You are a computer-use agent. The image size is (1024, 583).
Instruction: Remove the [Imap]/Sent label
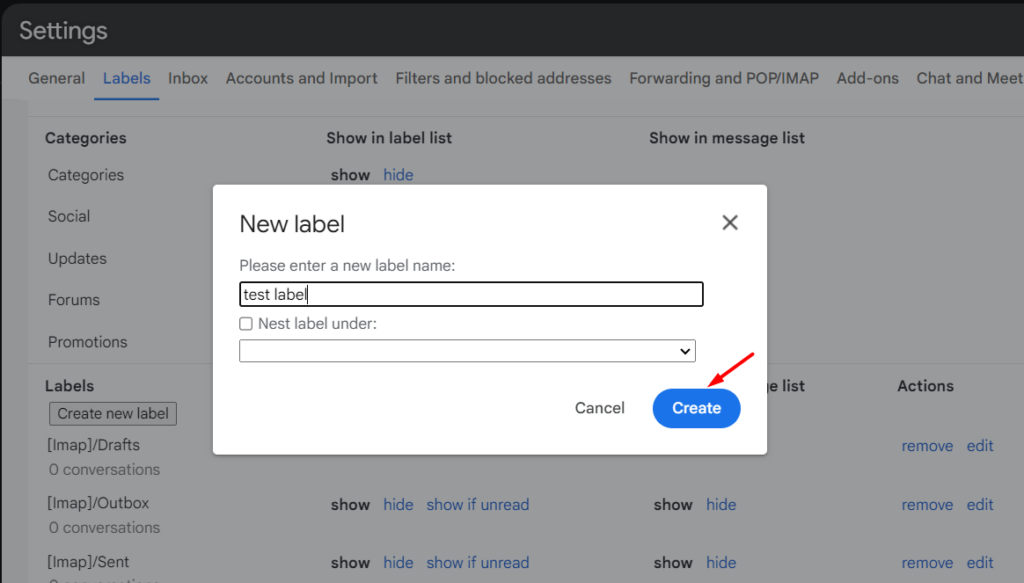[x=927, y=563]
